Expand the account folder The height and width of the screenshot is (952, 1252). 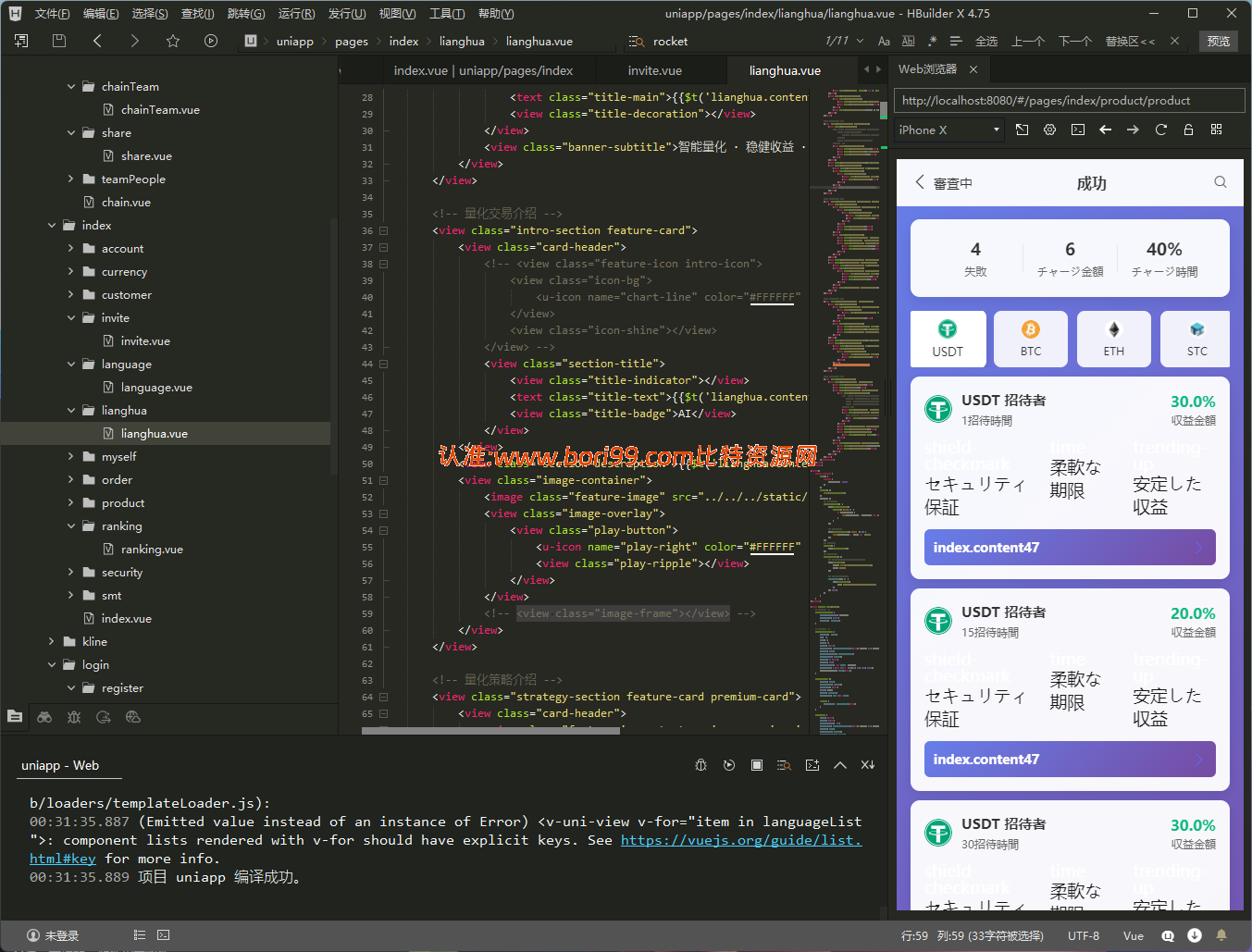[x=71, y=248]
